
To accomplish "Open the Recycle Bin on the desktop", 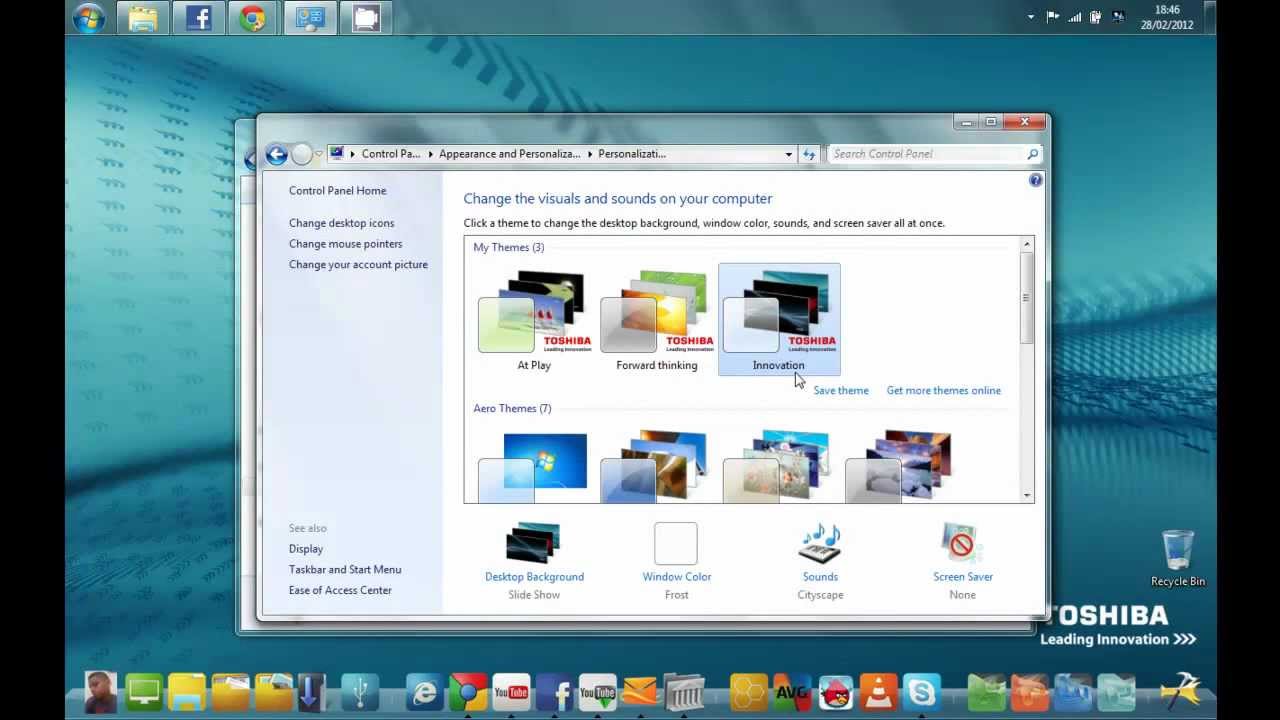I will point(1177,557).
